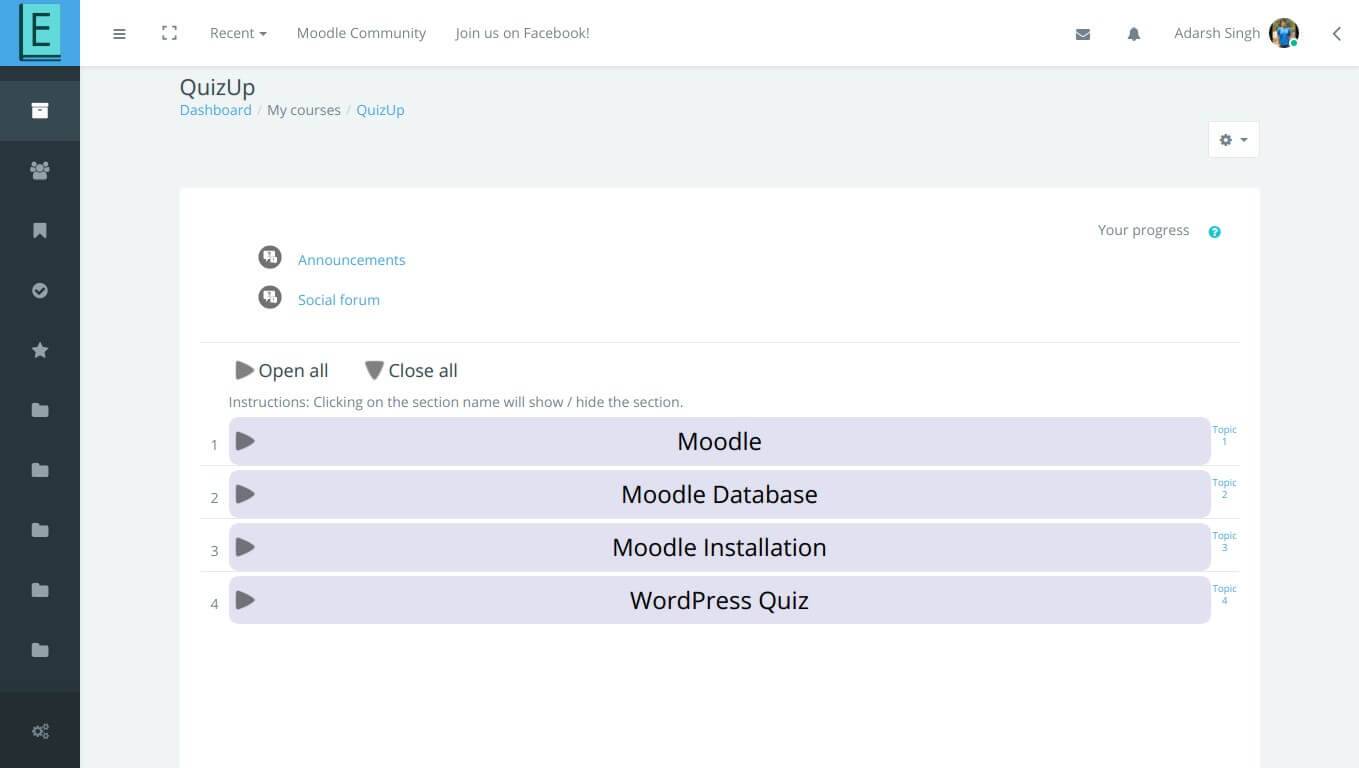Click the My courses breadcrumb text

tap(304, 110)
